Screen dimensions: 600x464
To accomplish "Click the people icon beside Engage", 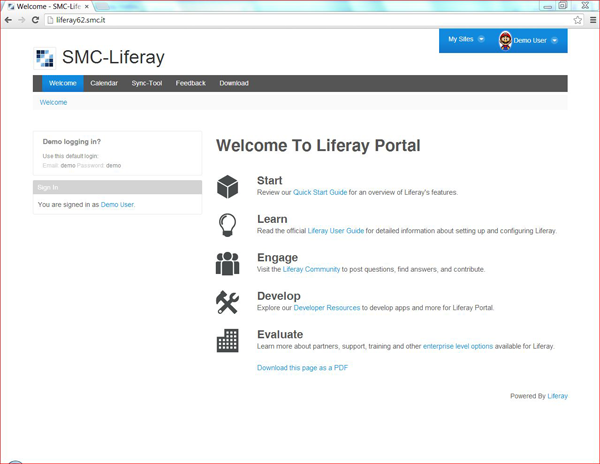I will pos(227,264).
